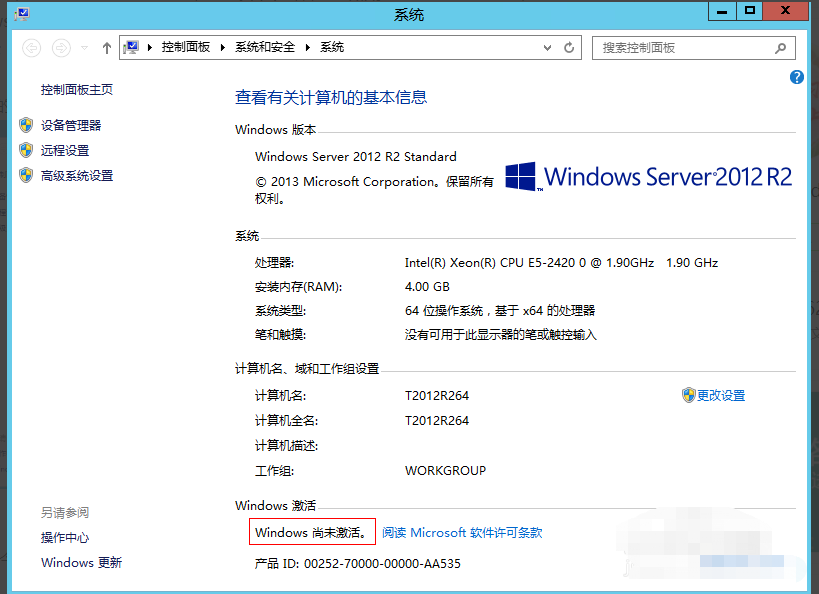Screen dimensions: 819x594
Task: Click the back navigation arrow
Action: coord(31,47)
